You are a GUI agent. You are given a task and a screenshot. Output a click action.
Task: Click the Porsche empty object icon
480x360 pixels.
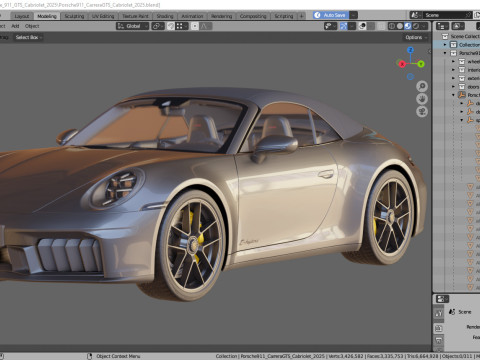pyautogui.click(x=462, y=95)
